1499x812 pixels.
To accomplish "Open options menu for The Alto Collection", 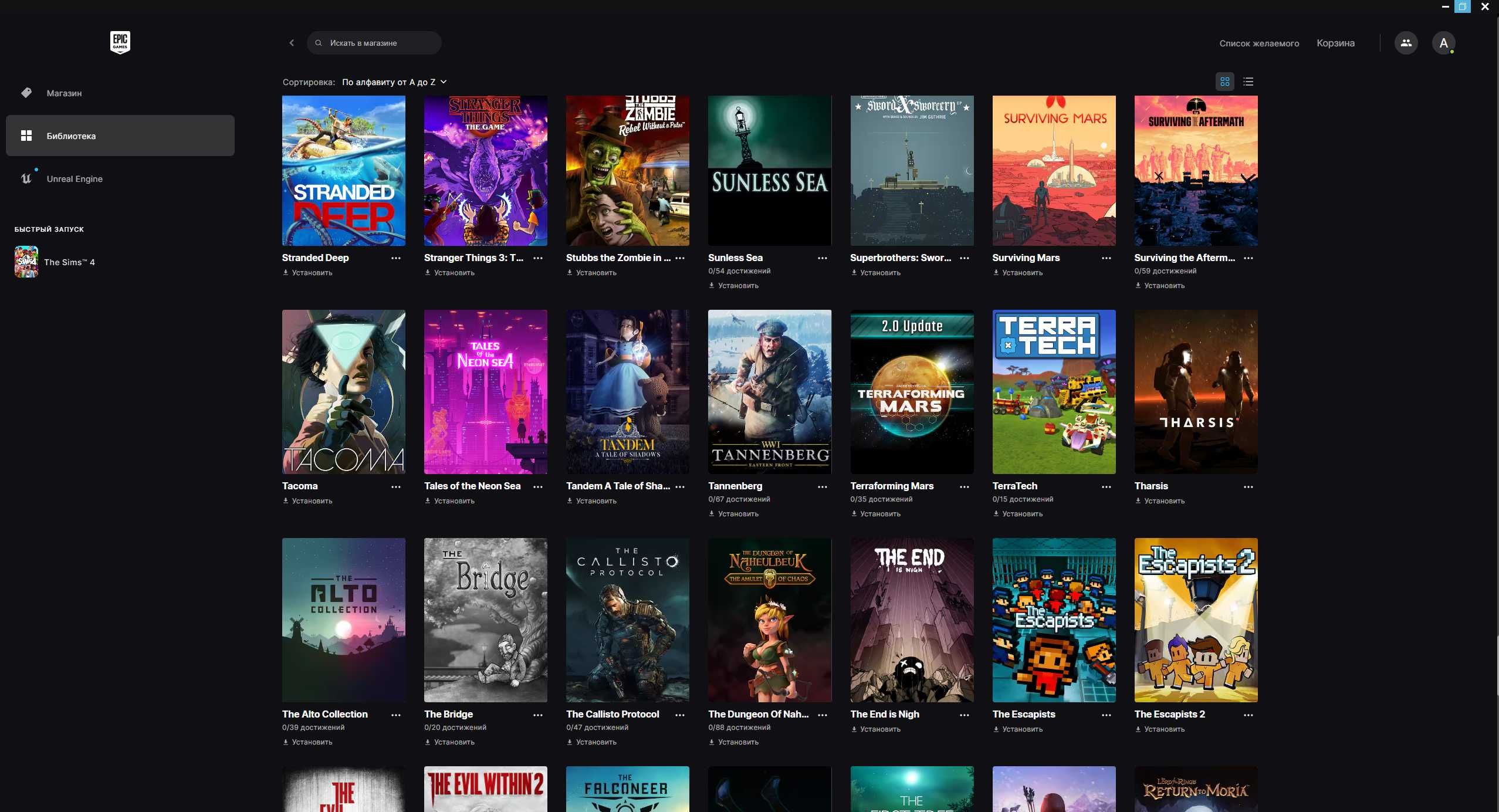I will tap(396, 715).
